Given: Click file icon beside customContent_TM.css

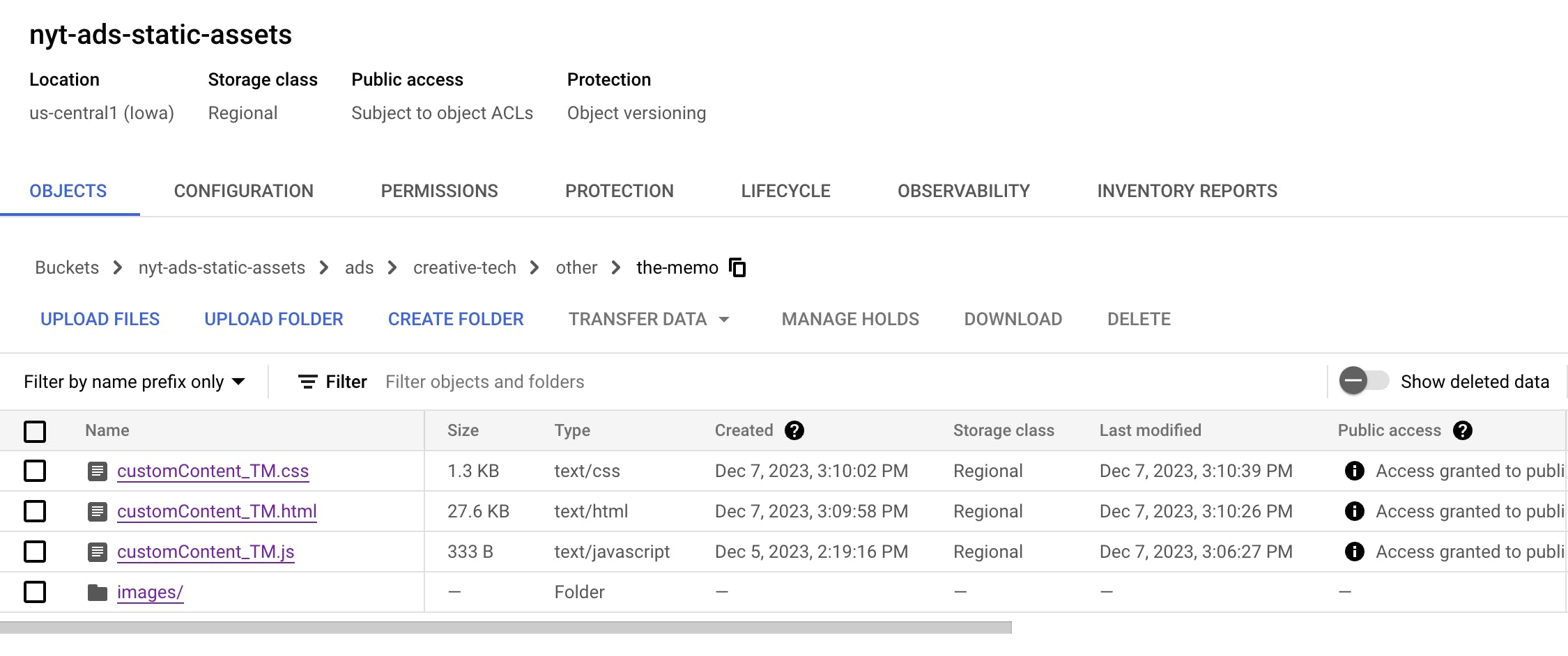Looking at the screenshot, I should 98,471.
